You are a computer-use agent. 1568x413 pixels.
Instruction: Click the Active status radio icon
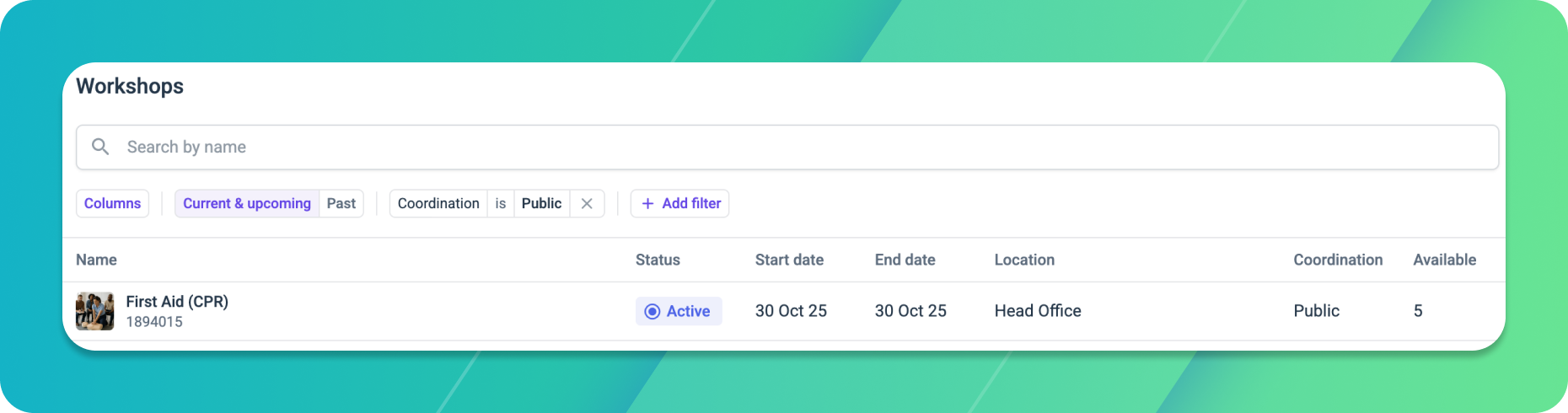pos(652,311)
